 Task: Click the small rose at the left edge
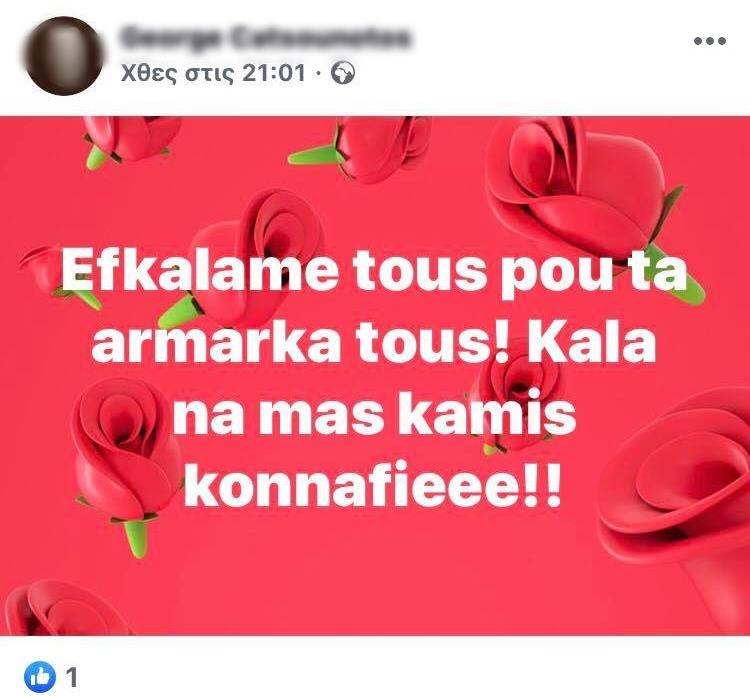point(53,275)
